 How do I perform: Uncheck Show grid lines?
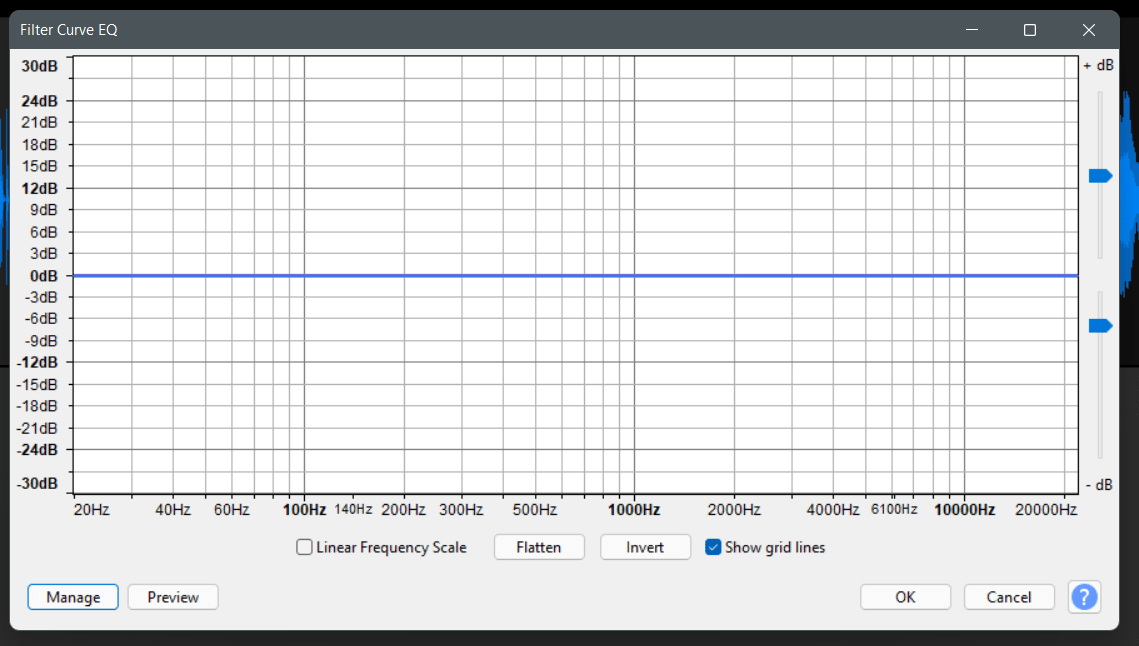tap(713, 547)
